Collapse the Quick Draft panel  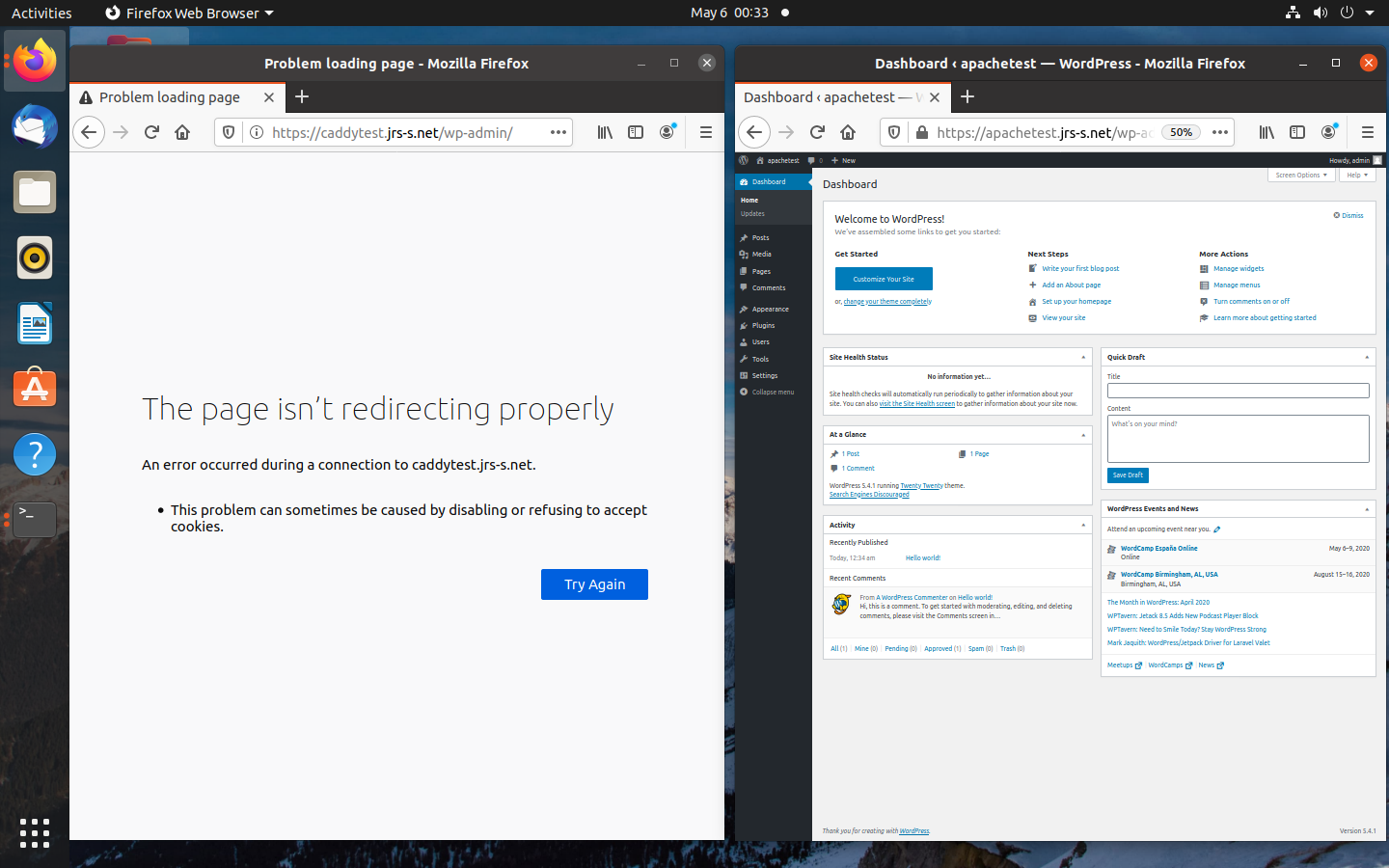tap(1367, 357)
